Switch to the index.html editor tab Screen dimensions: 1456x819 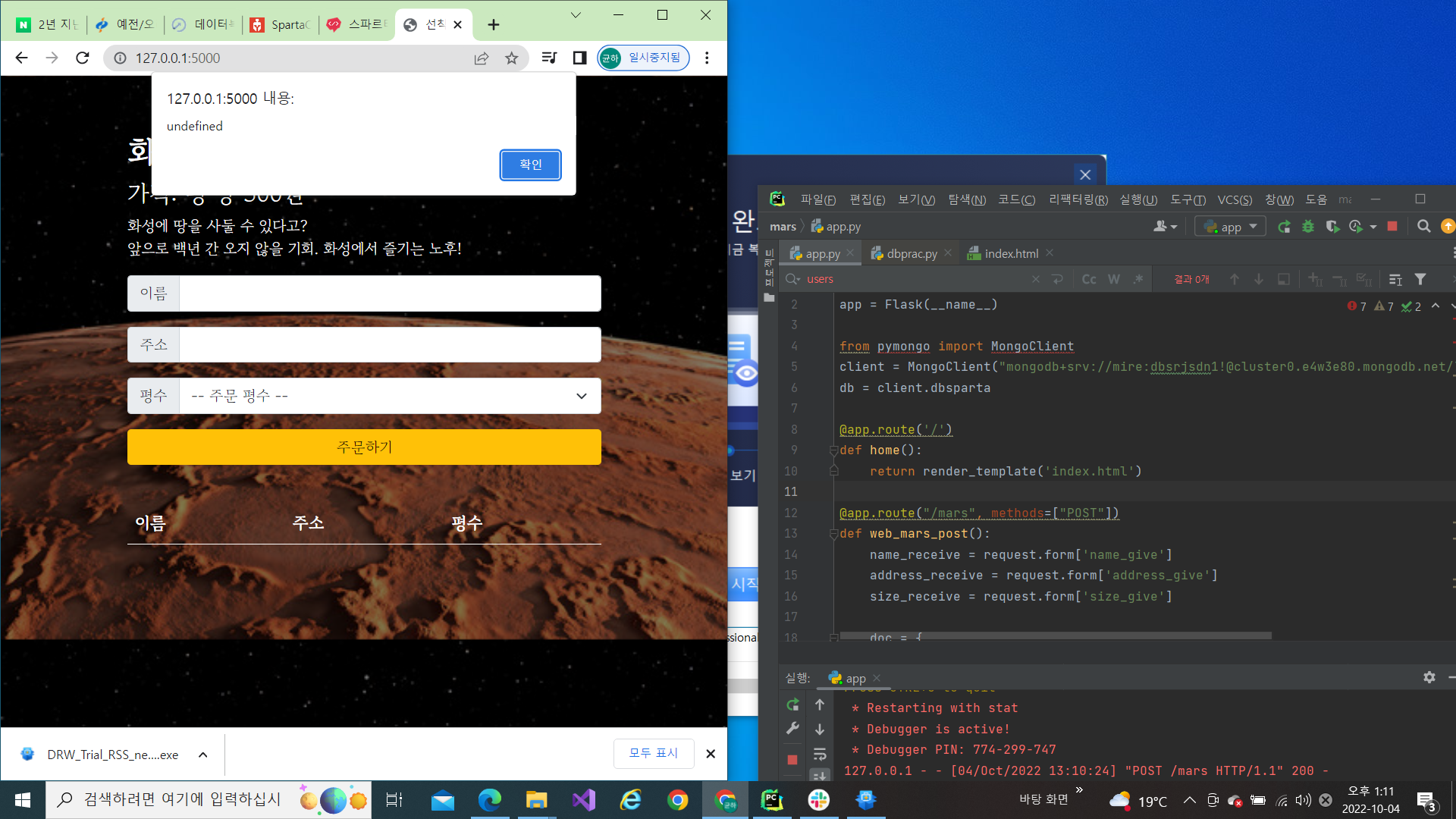(x=1011, y=254)
